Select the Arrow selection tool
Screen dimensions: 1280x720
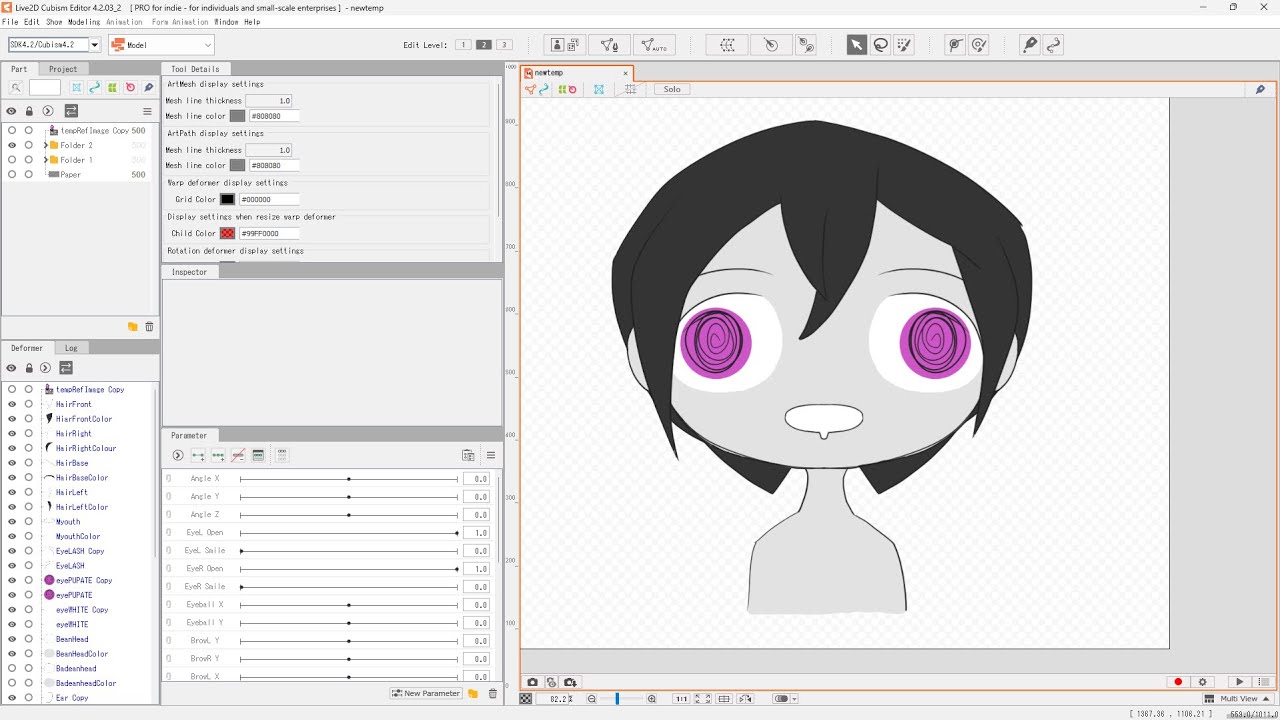[x=857, y=45]
